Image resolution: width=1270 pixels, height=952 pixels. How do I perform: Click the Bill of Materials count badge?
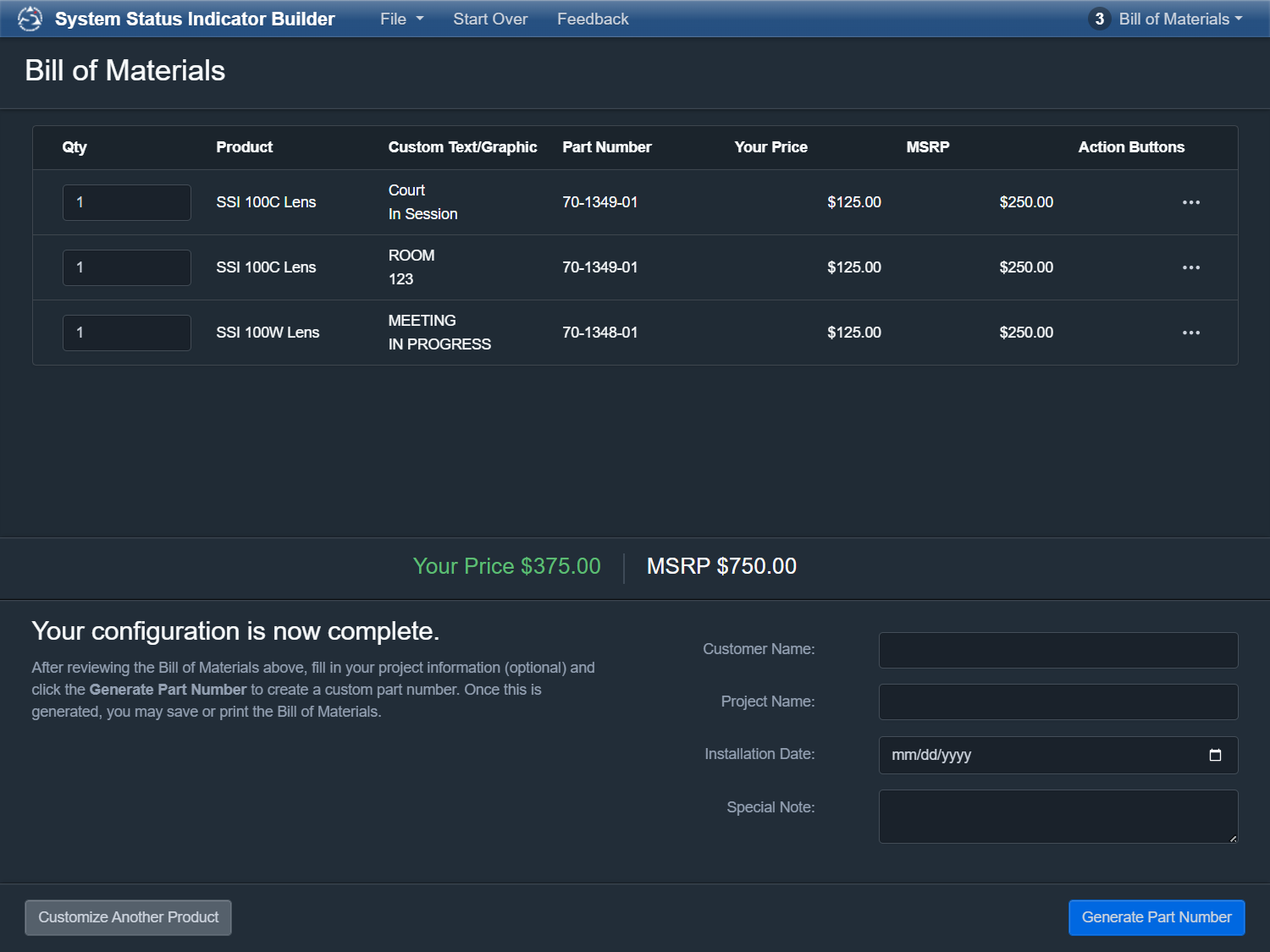[x=1099, y=19]
